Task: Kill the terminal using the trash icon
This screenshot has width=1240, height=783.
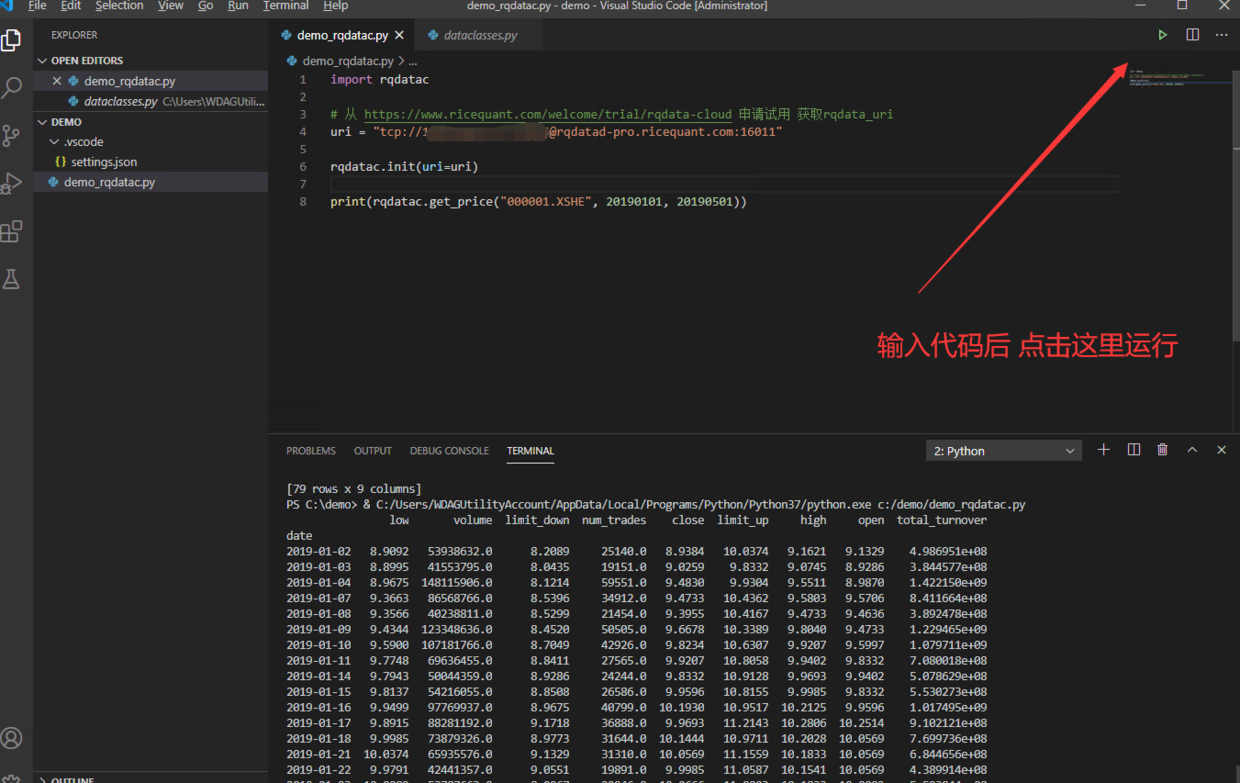Action: point(1162,450)
